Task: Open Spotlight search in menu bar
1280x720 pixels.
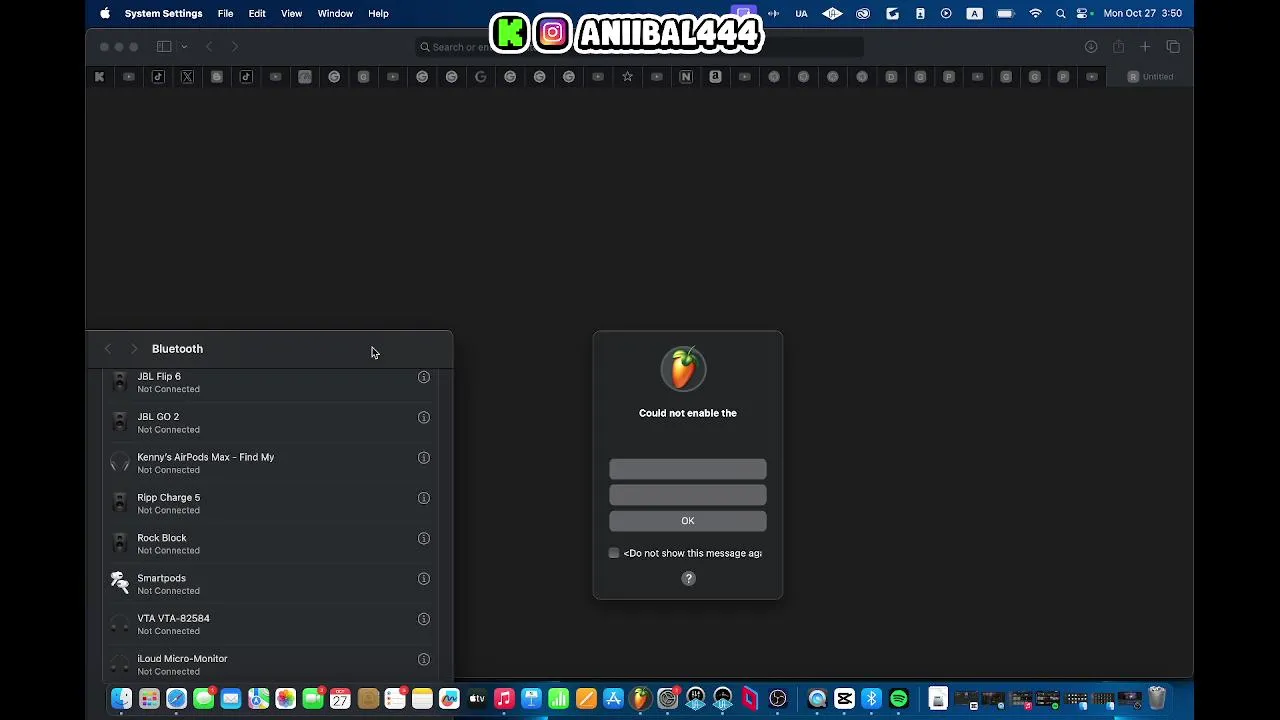Action: pos(1060,14)
